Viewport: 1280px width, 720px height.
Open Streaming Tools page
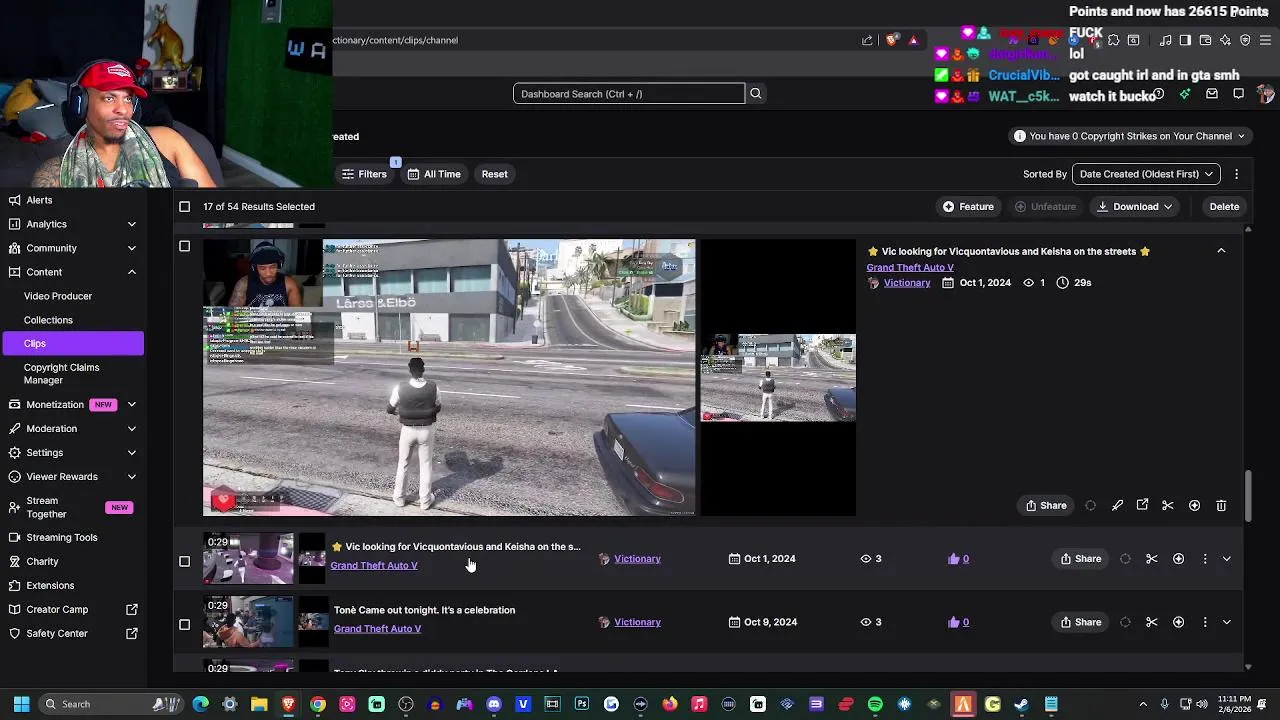(x=62, y=538)
